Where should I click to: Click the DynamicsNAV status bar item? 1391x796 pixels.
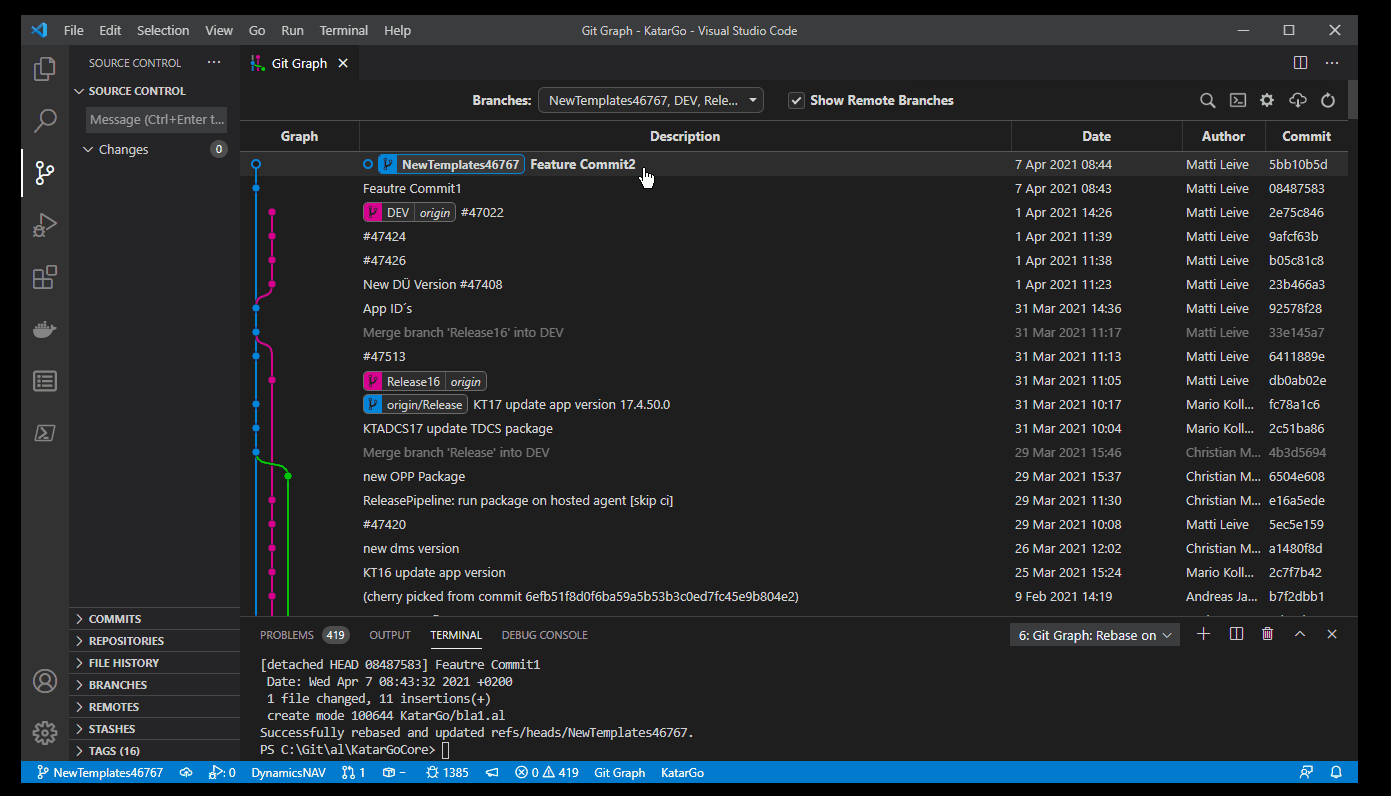[x=288, y=773]
